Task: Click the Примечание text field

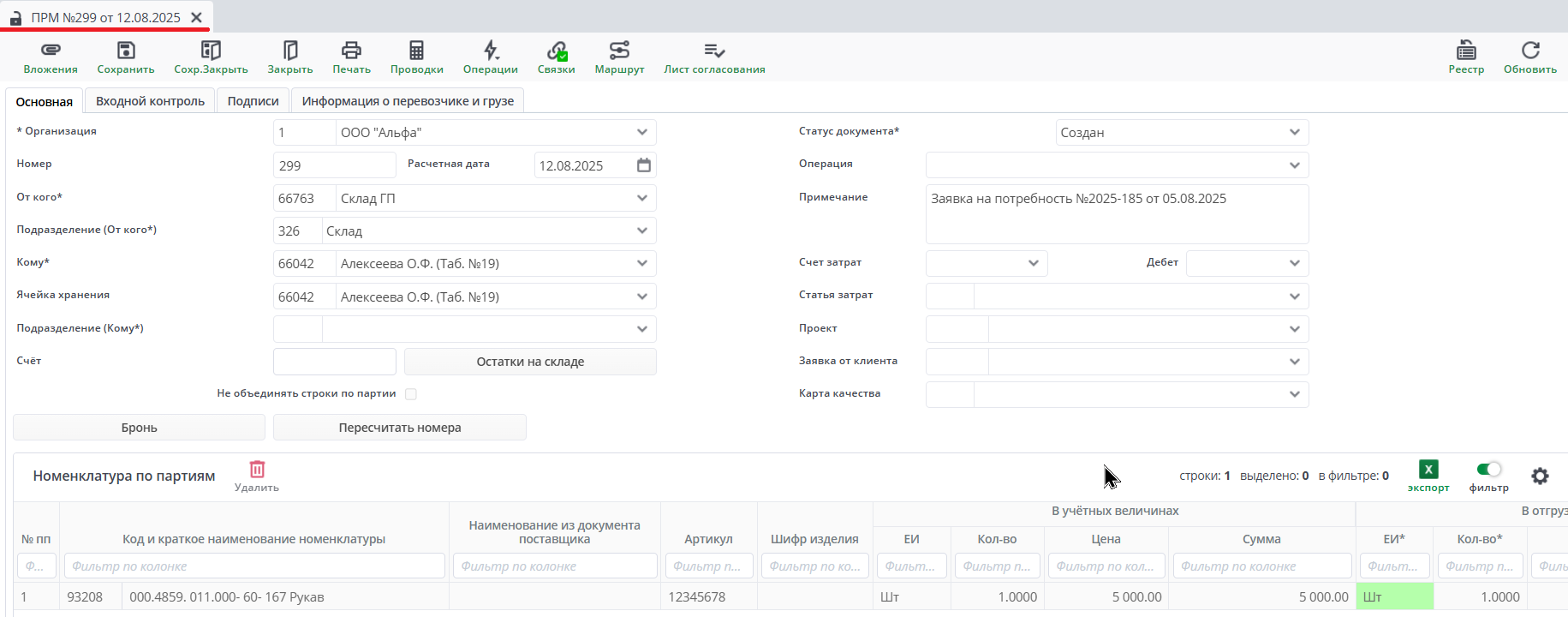Action: [x=1116, y=214]
